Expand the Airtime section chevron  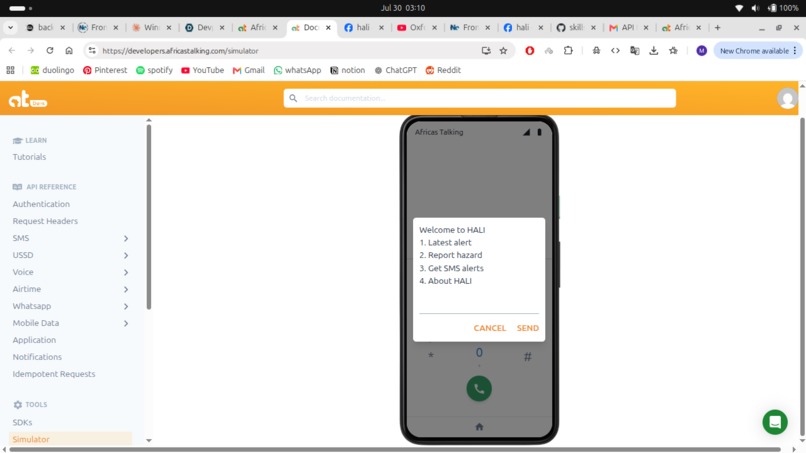pos(126,289)
